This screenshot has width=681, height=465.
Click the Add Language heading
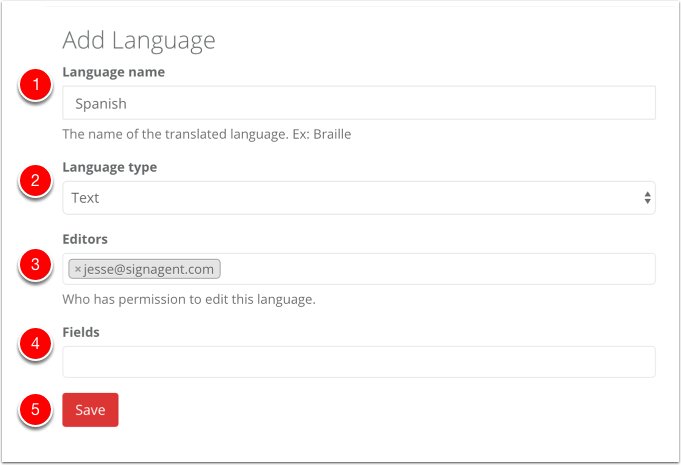point(139,41)
